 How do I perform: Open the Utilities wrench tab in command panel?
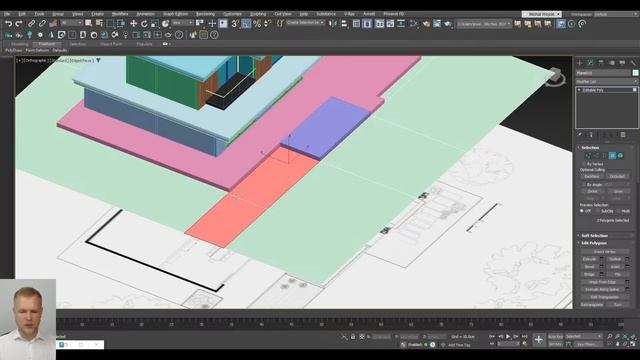click(x=633, y=62)
